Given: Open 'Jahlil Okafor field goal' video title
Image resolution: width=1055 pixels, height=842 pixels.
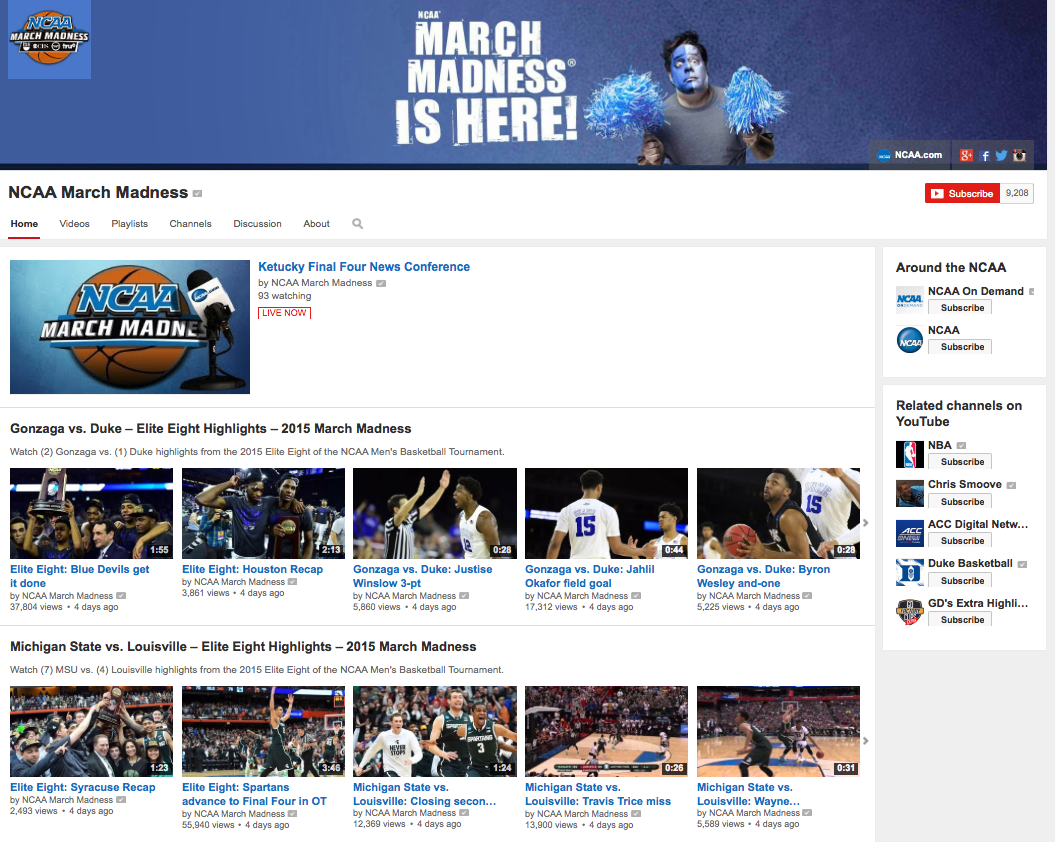Looking at the screenshot, I should coord(590,576).
